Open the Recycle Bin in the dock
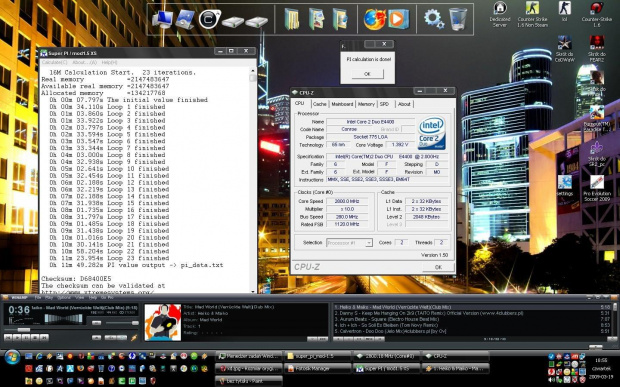The width and height of the screenshot is (620, 387). click(458, 19)
